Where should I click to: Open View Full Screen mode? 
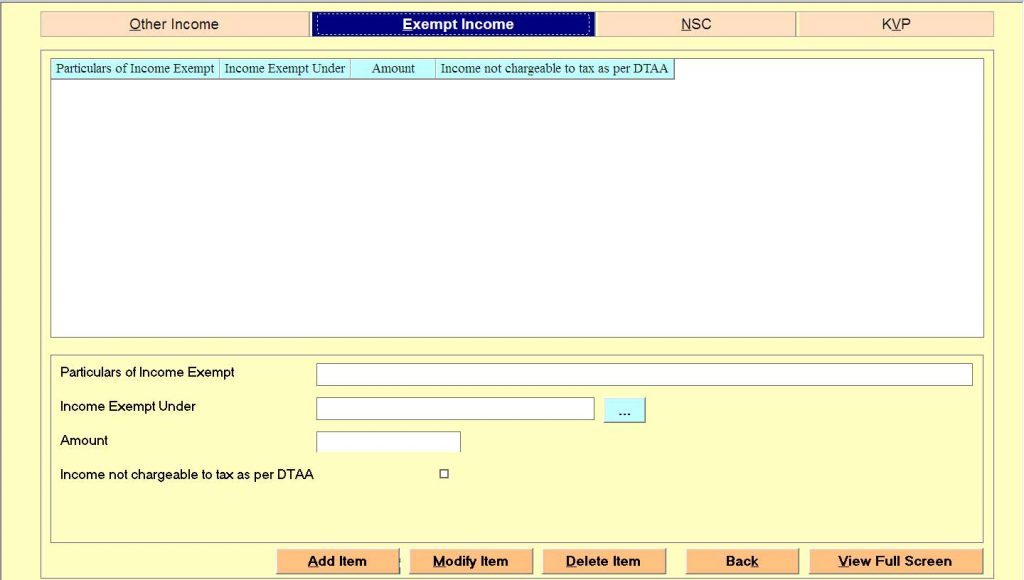click(x=895, y=561)
